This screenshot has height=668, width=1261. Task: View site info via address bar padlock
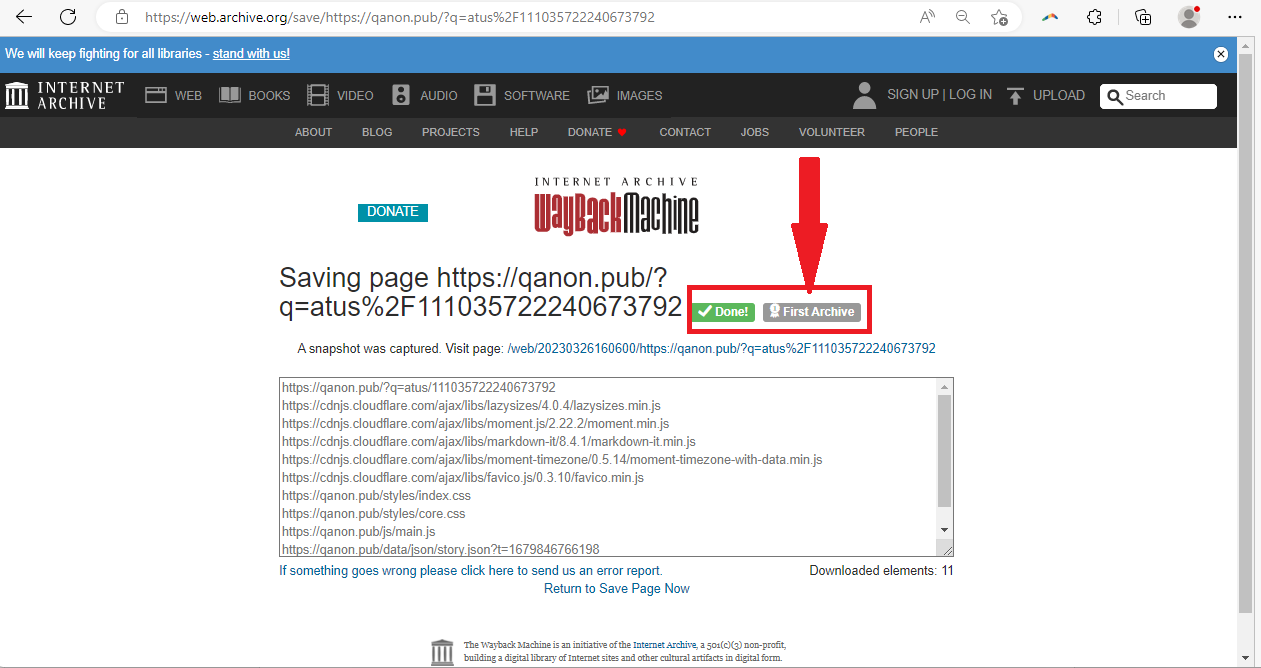(122, 17)
